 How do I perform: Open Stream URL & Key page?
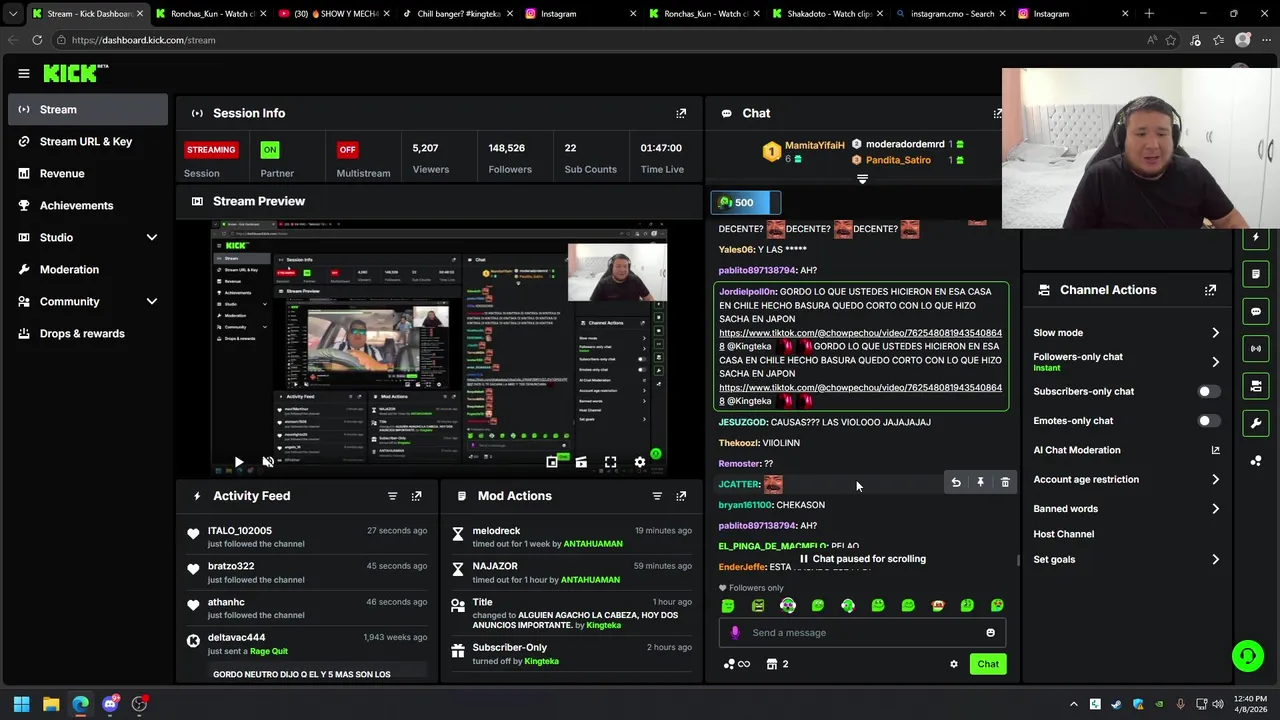88,142
